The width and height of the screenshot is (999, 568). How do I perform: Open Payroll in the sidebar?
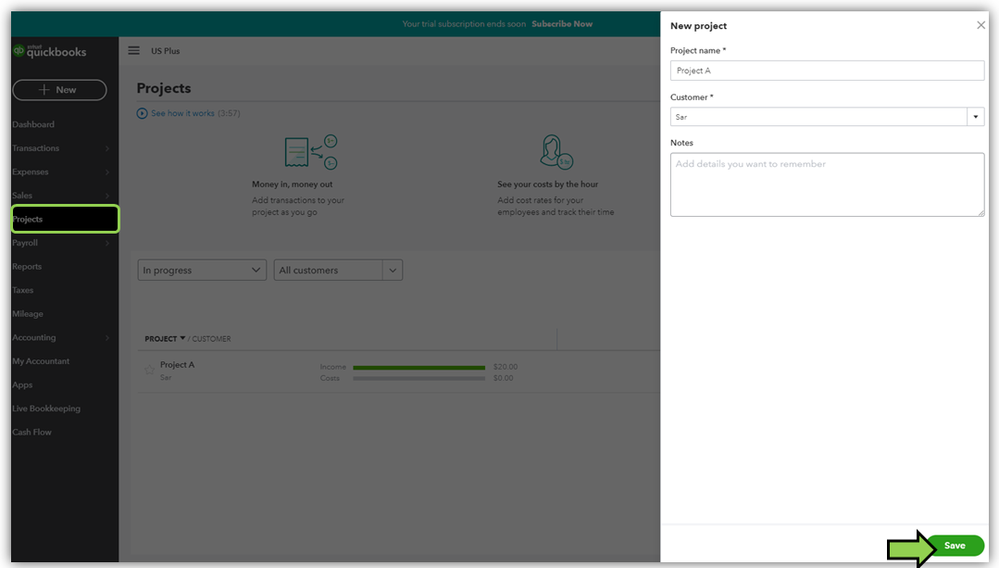coord(25,243)
